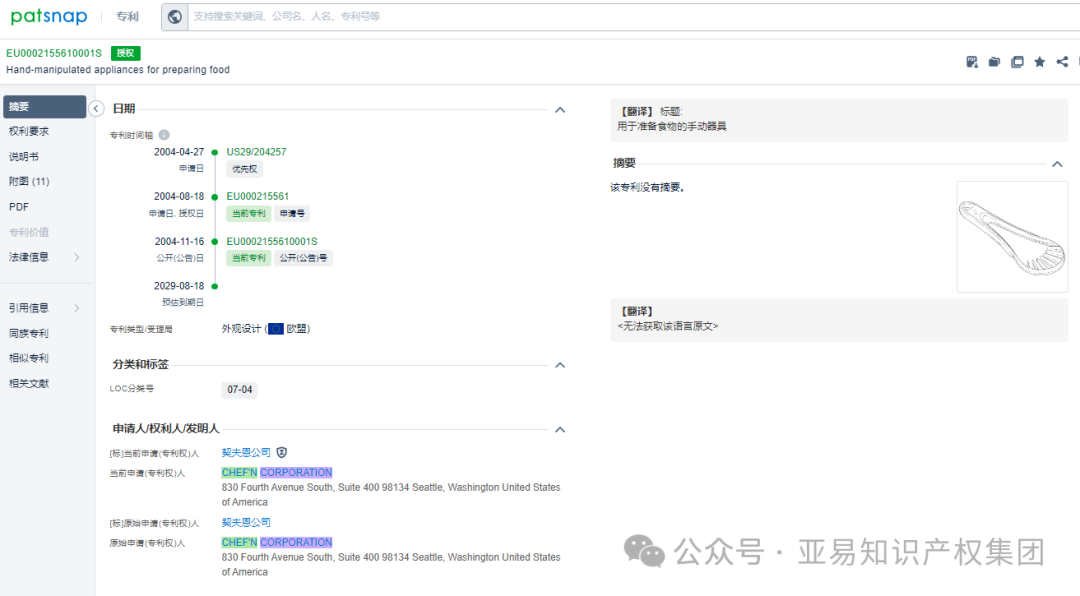The width and height of the screenshot is (1080, 596).
Task: Star this patent as favorite
Action: [1040, 62]
